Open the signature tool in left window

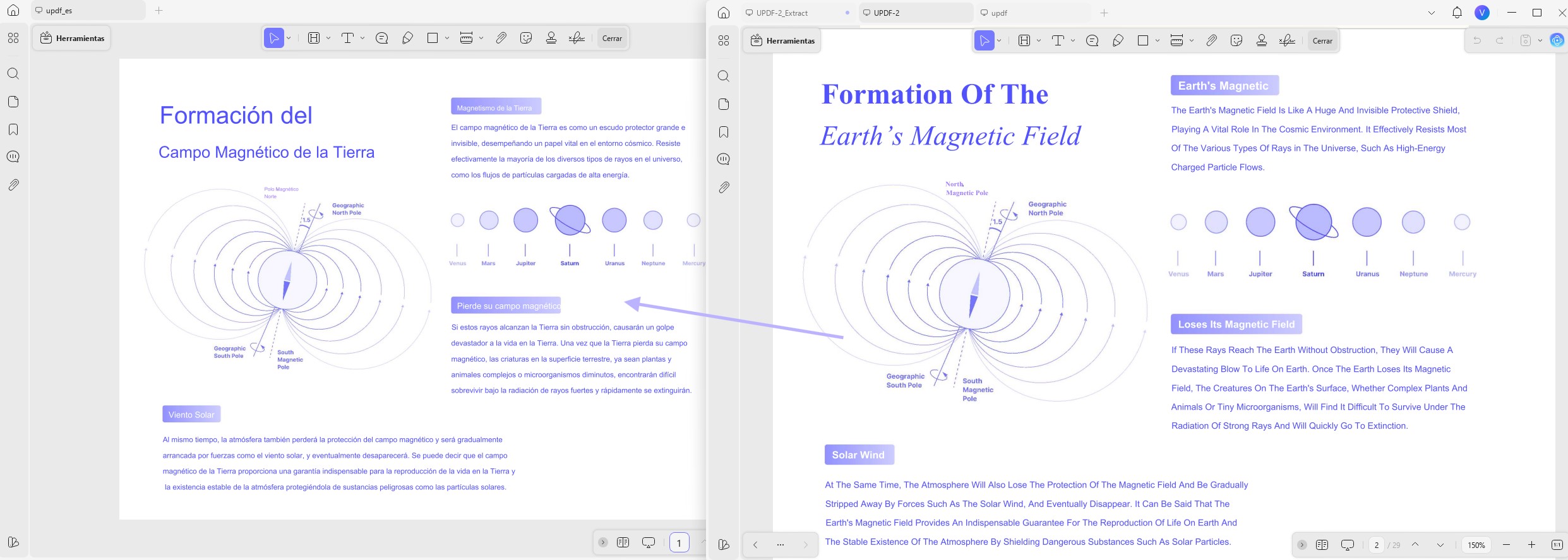tap(577, 39)
